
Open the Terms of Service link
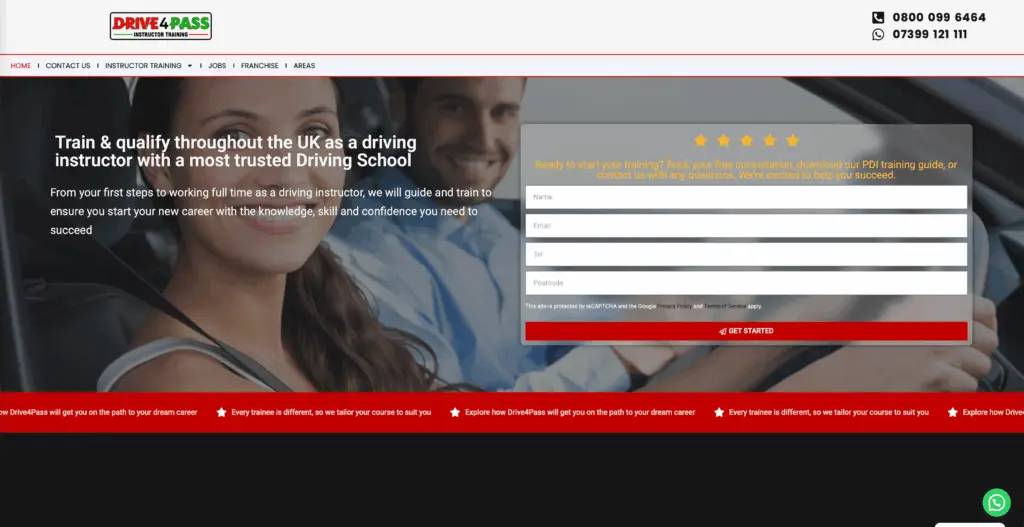tap(724, 306)
